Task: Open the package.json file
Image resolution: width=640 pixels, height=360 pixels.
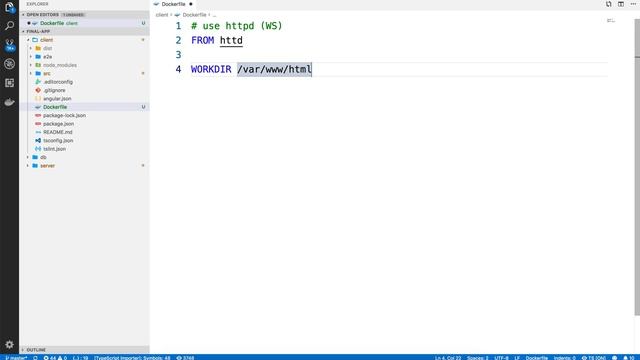Action: (x=84, y=124)
